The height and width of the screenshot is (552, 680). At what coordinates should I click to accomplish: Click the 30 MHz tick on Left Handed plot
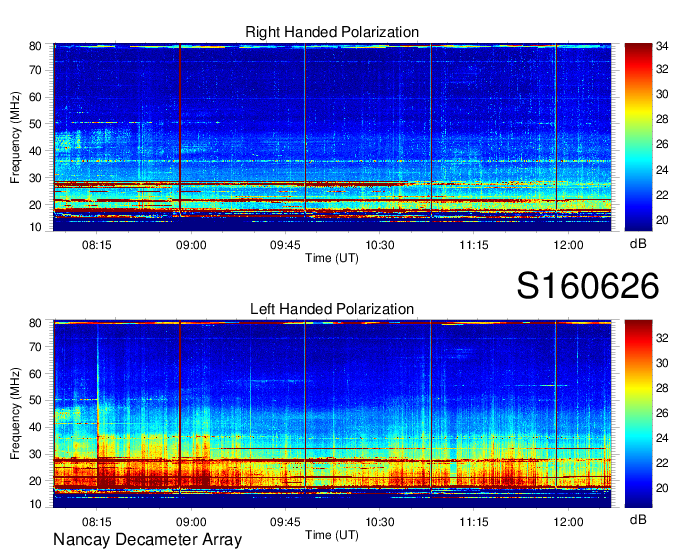(35, 454)
